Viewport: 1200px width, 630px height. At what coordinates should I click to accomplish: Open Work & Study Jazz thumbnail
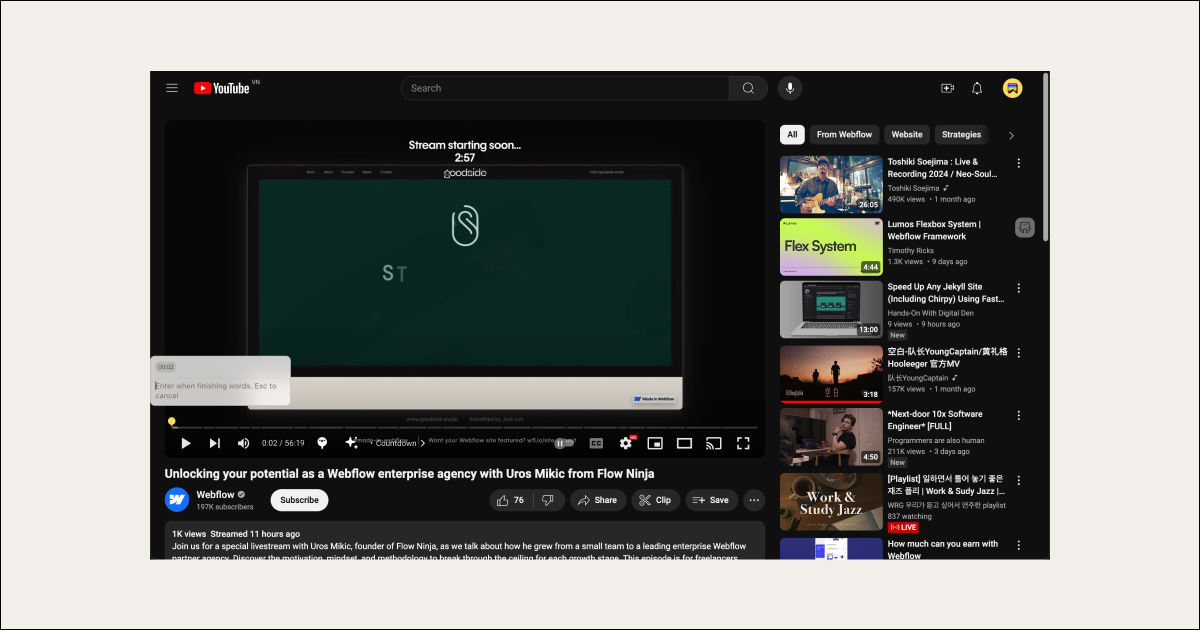(831, 502)
